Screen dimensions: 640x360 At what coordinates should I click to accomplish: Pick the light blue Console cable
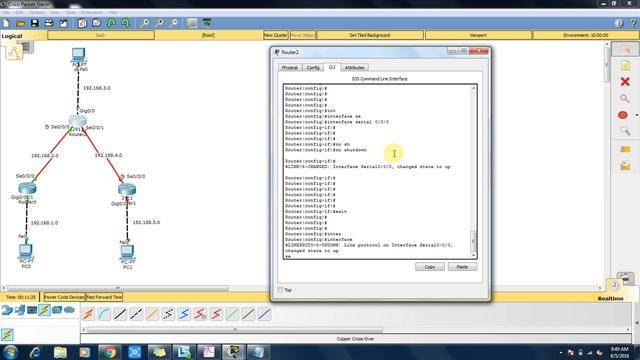point(104,314)
